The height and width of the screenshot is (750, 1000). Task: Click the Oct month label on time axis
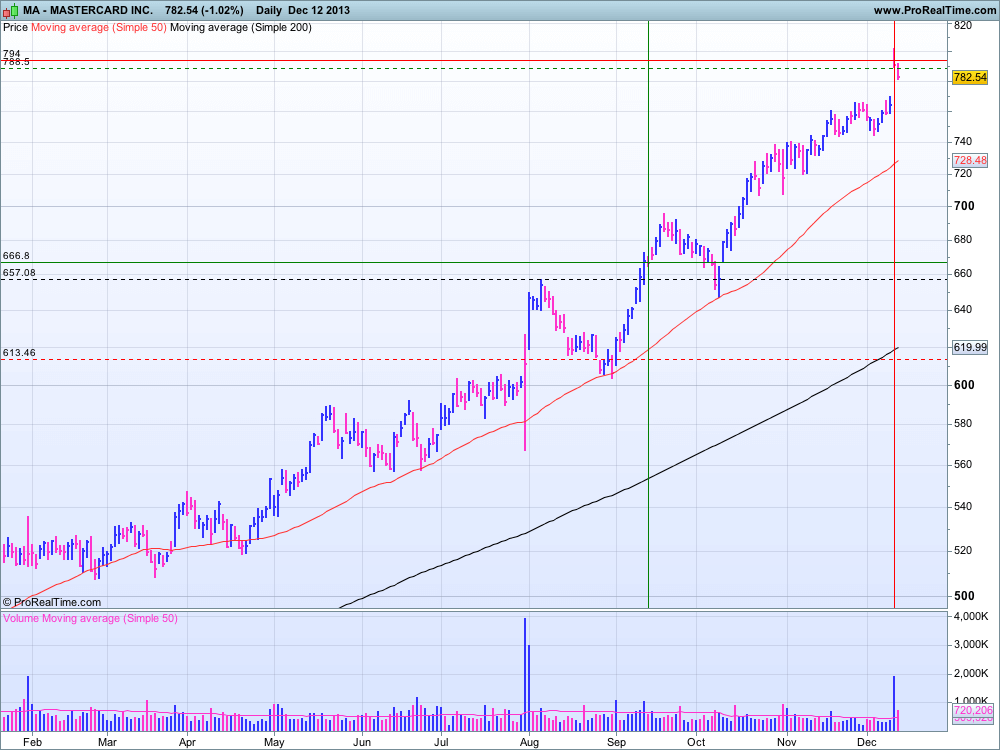(696, 742)
